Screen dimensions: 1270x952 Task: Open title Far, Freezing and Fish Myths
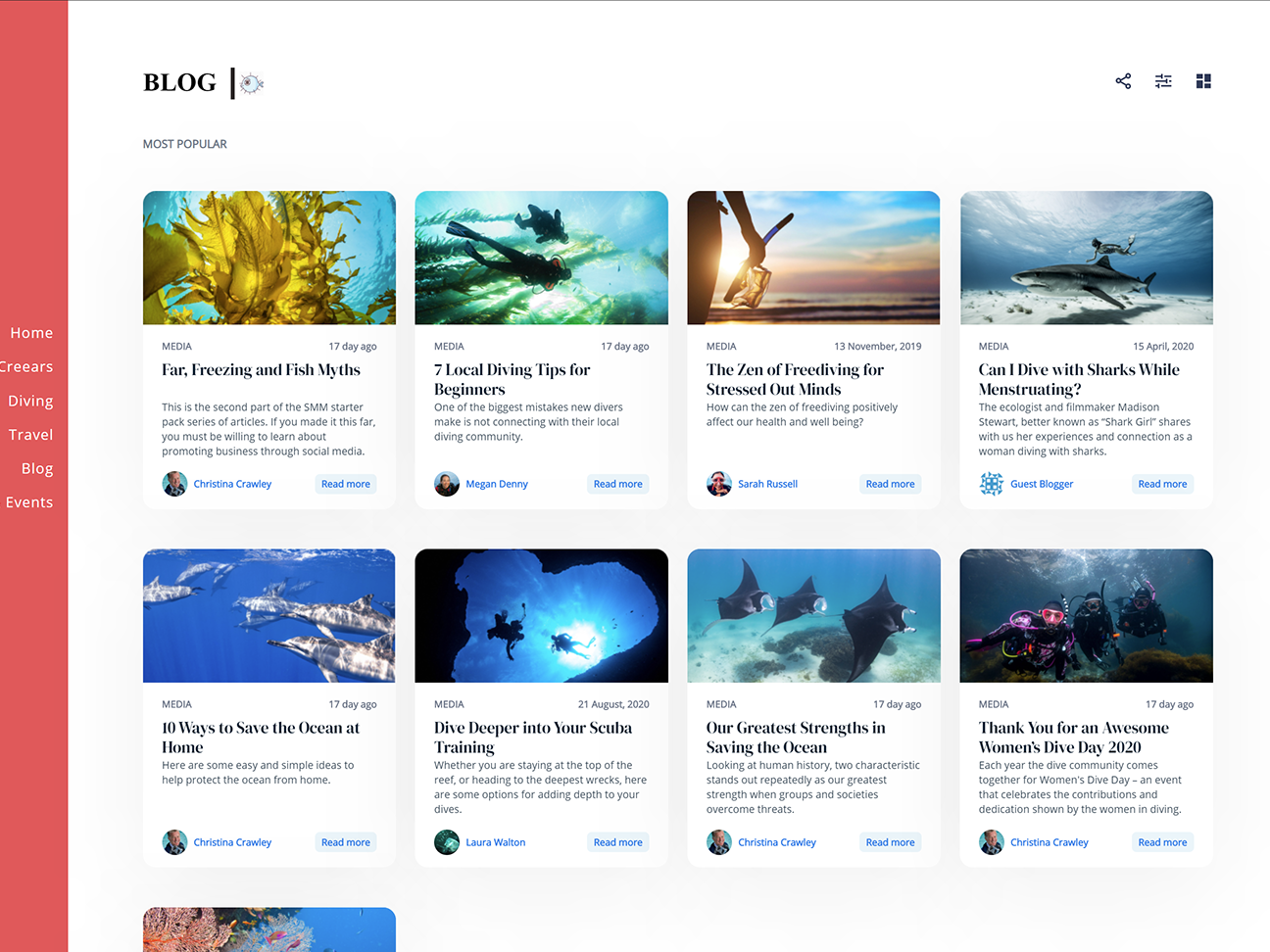(261, 370)
